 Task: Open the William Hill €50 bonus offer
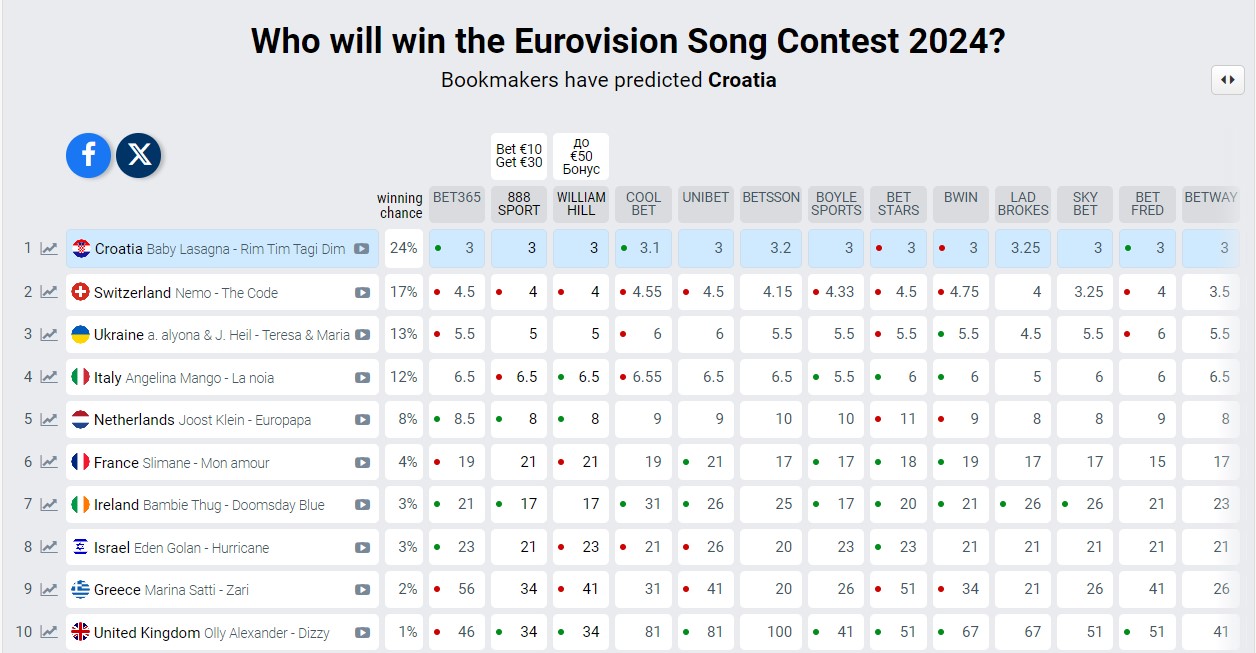click(x=581, y=156)
